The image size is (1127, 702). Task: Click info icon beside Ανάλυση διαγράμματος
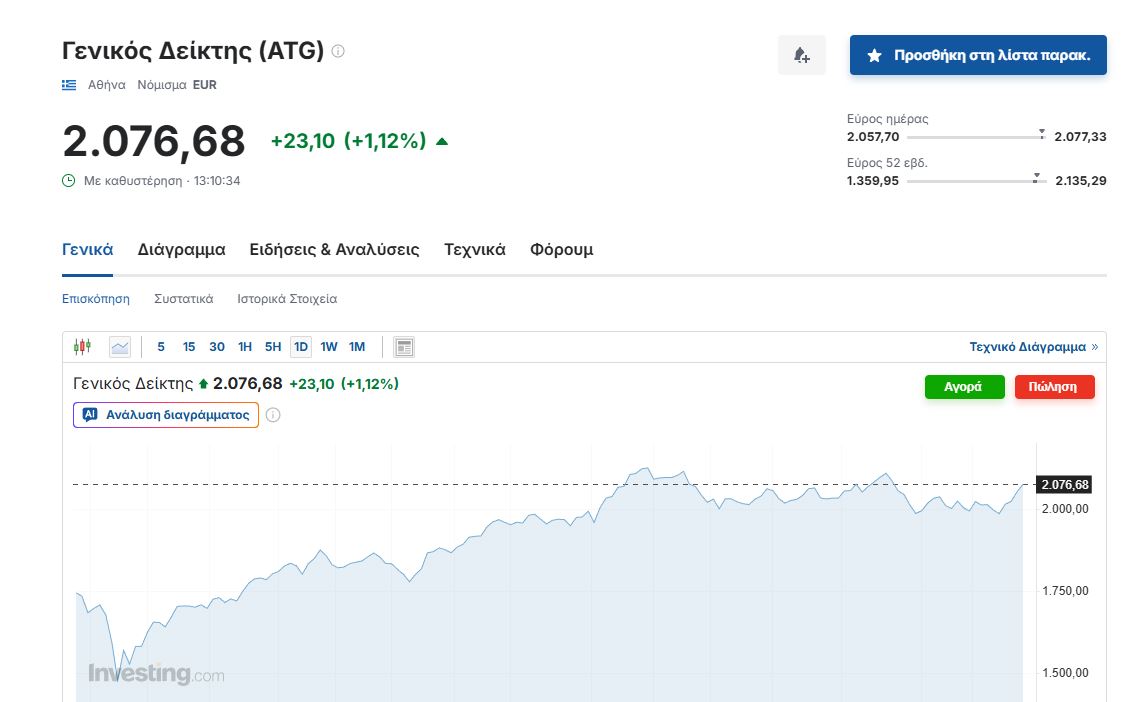[x=273, y=415]
